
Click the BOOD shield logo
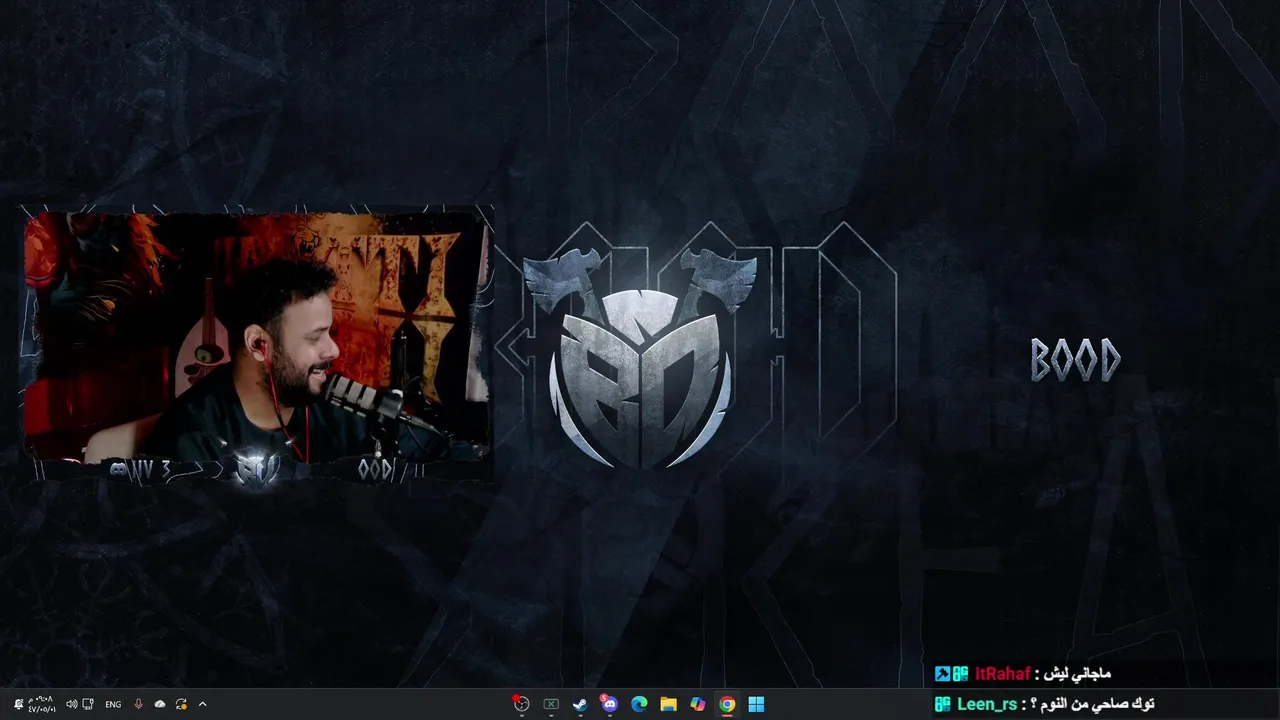(x=640, y=358)
